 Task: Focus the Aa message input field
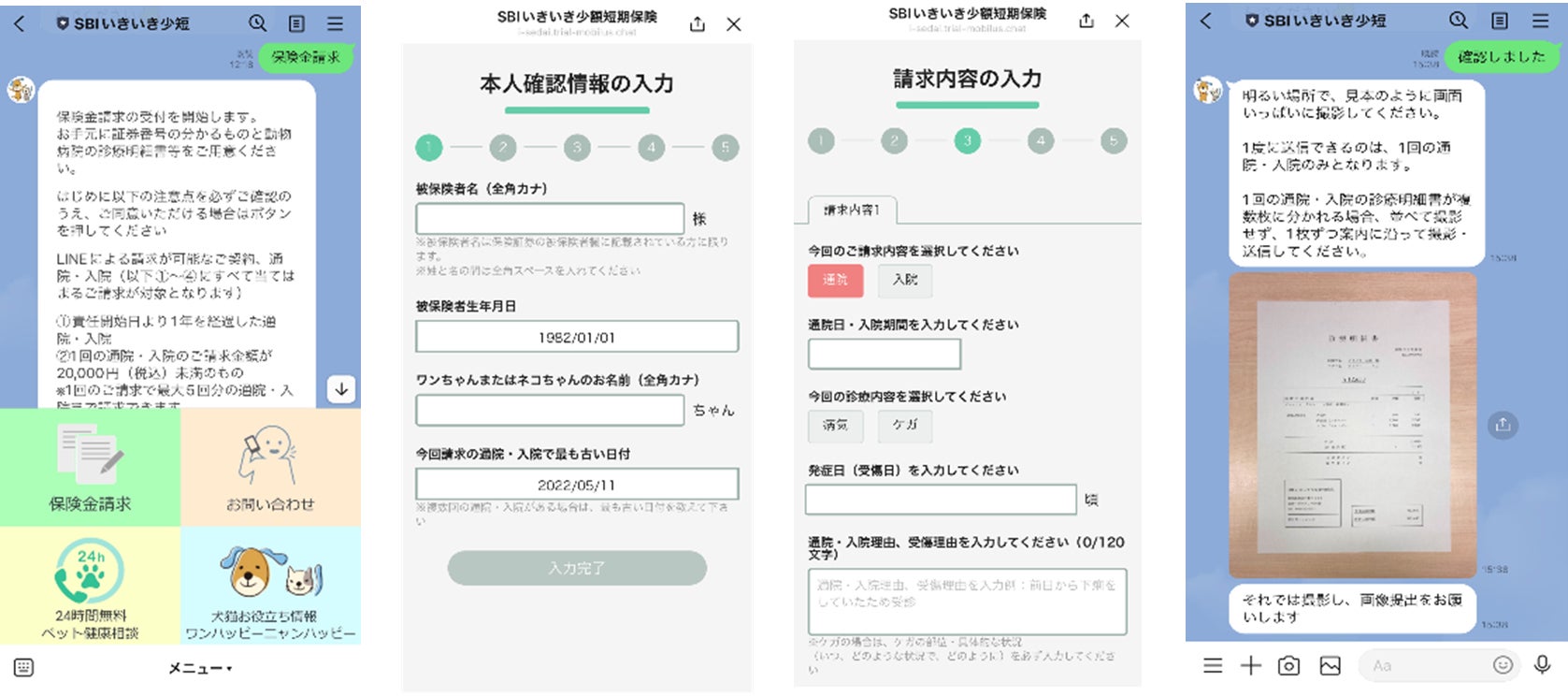pyautogui.click(x=1439, y=665)
